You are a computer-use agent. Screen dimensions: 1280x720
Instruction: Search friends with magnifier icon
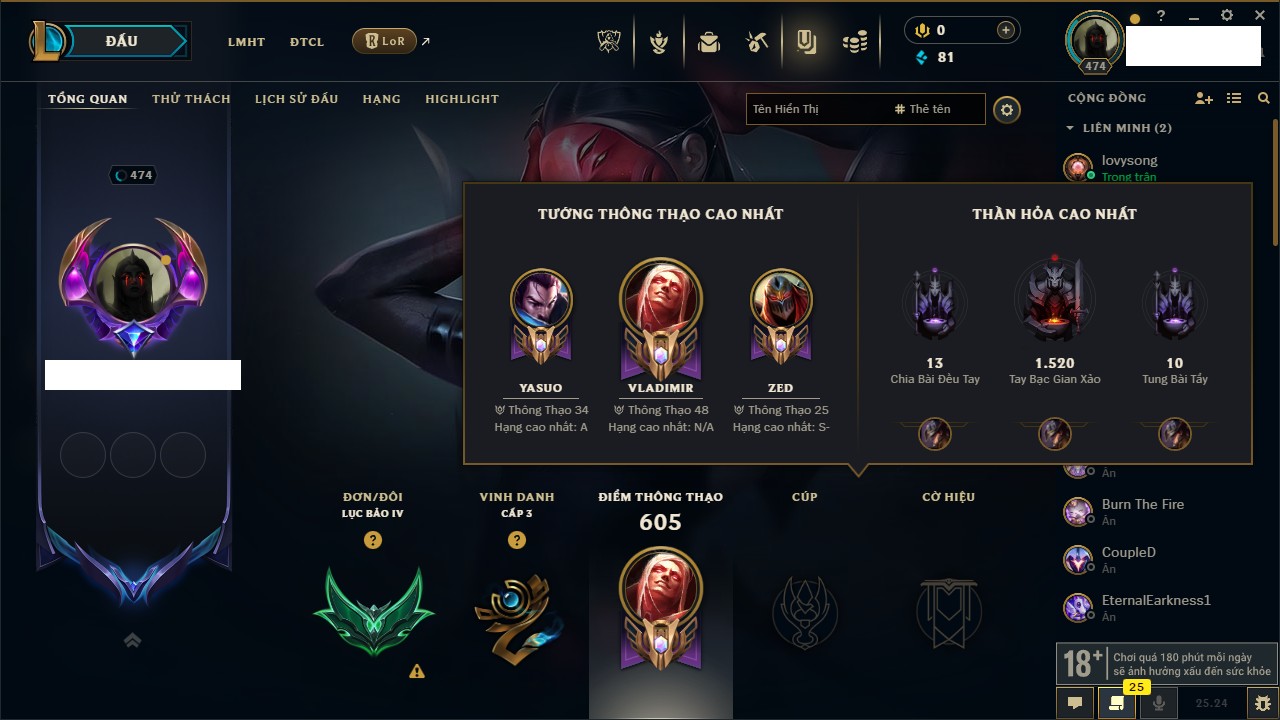click(1264, 98)
